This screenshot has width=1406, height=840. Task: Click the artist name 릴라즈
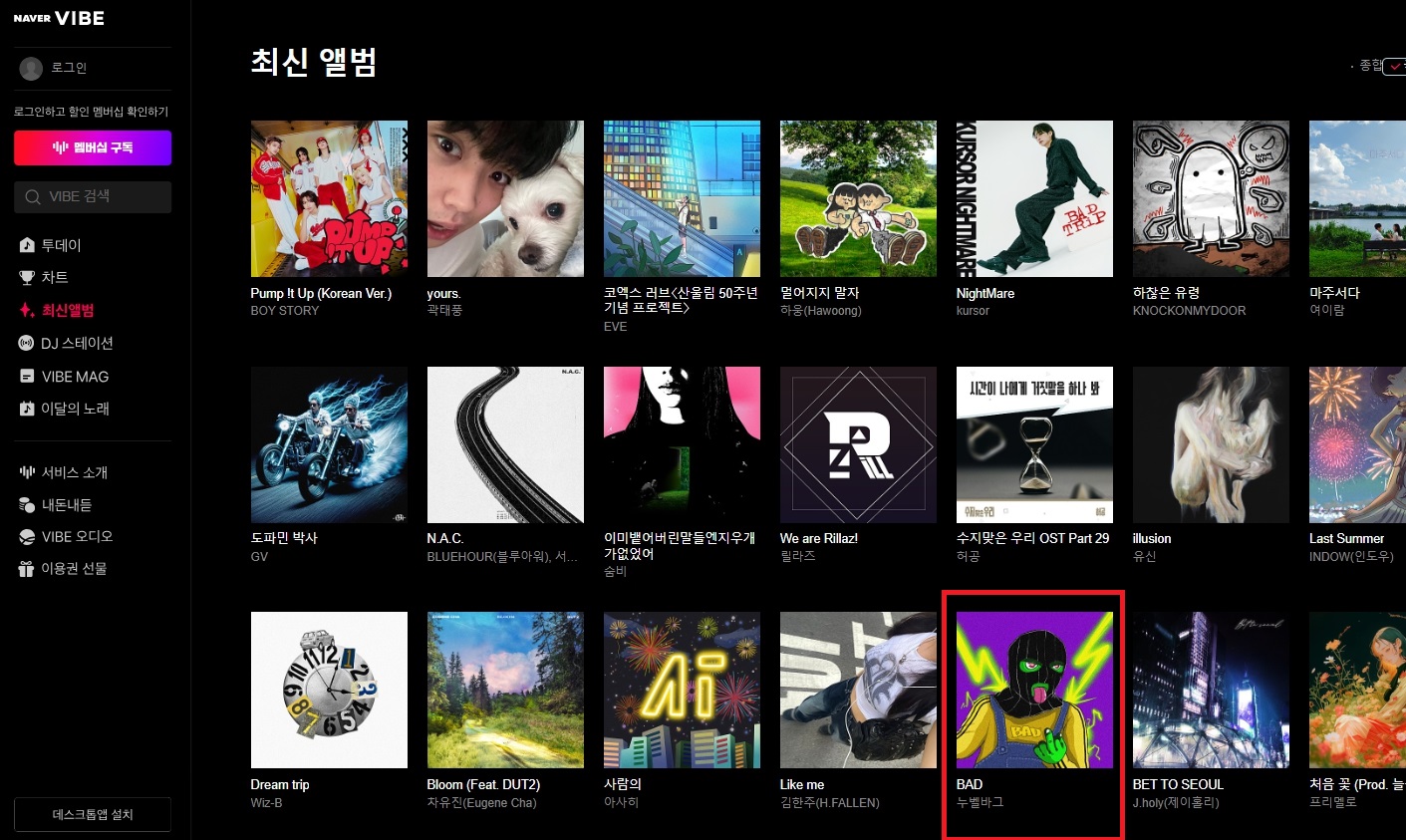pyautogui.click(x=798, y=556)
